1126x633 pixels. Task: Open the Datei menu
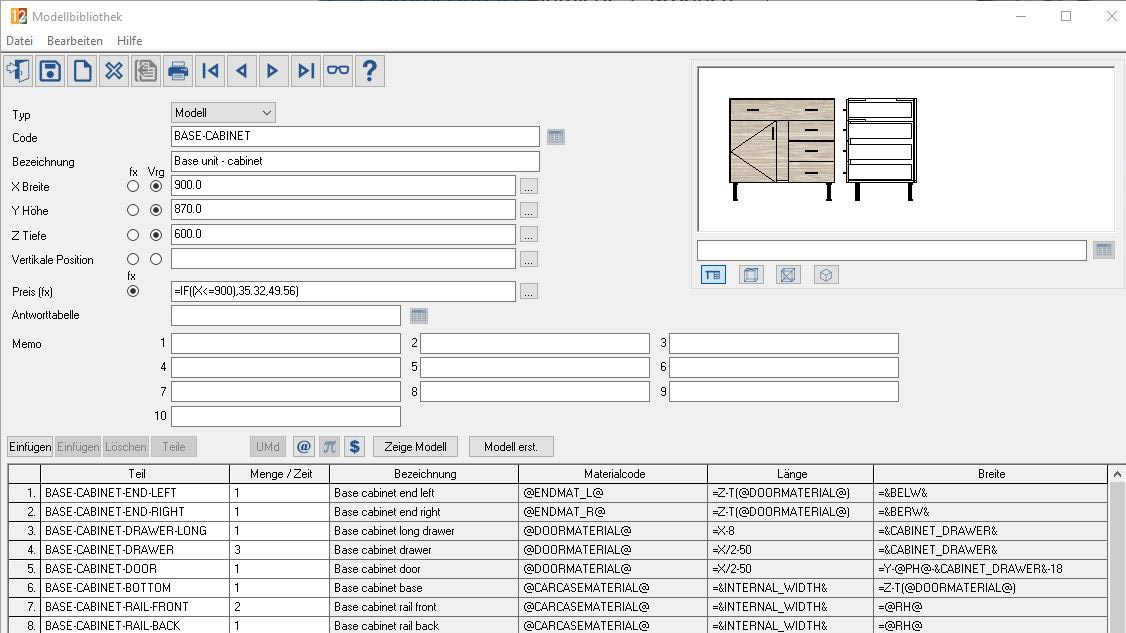[20, 41]
